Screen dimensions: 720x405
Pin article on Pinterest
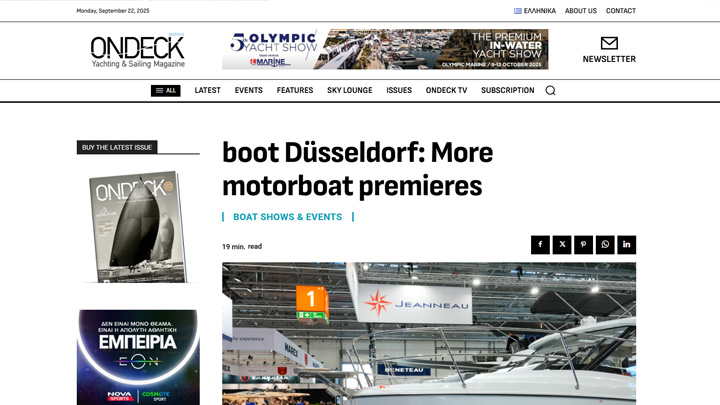[583, 245]
